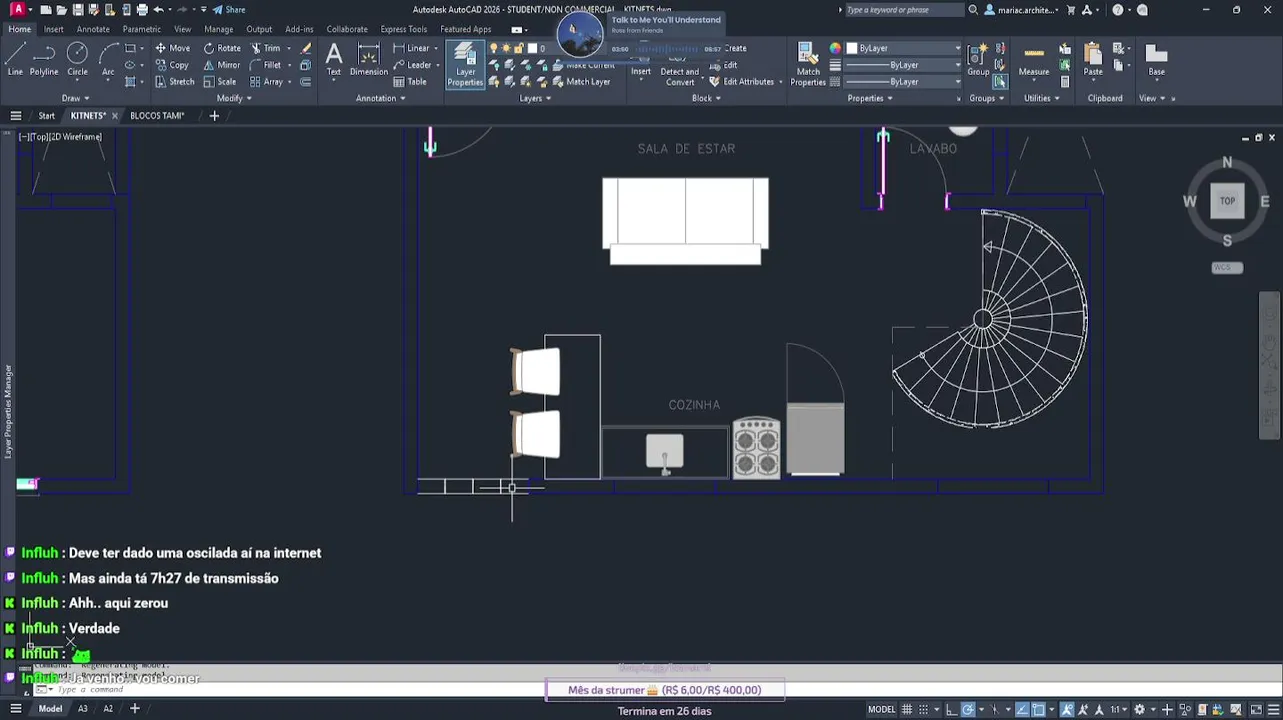This screenshot has width=1283, height=720.
Task: Expand the Utilities panel dropdown
Action: coord(1042,98)
